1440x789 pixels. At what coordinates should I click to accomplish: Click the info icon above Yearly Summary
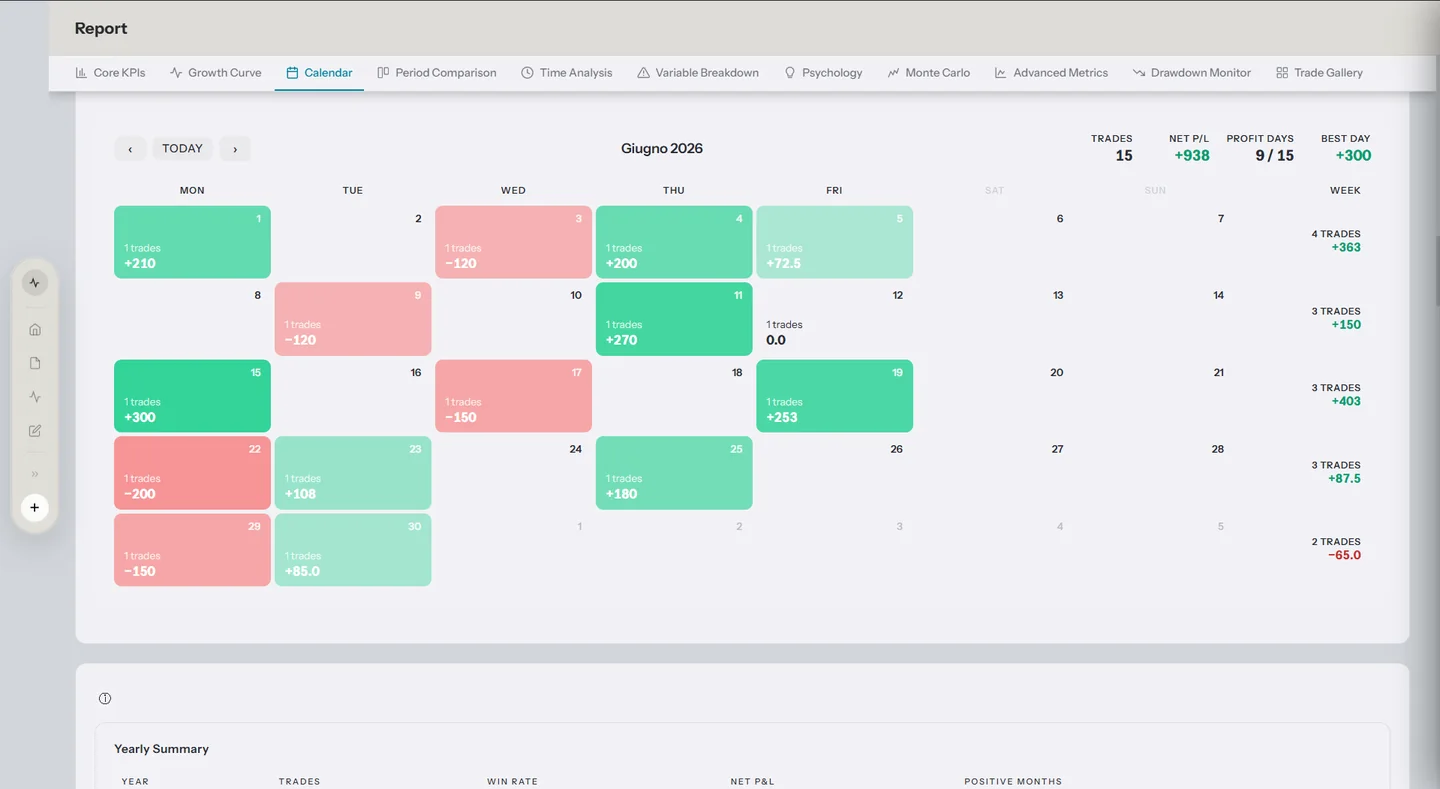(x=105, y=699)
